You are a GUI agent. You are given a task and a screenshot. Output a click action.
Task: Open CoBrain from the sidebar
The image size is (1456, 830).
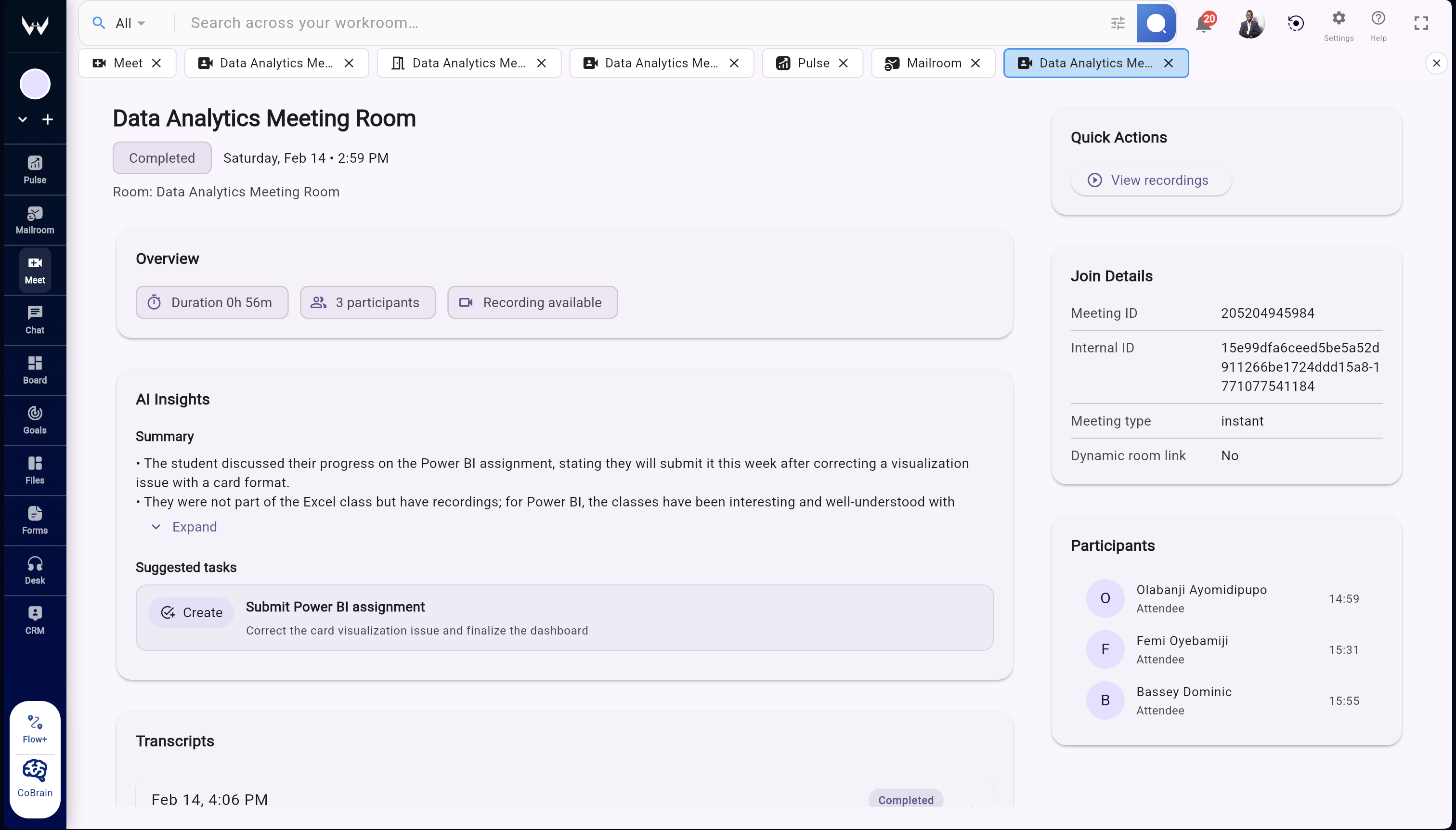click(35, 777)
